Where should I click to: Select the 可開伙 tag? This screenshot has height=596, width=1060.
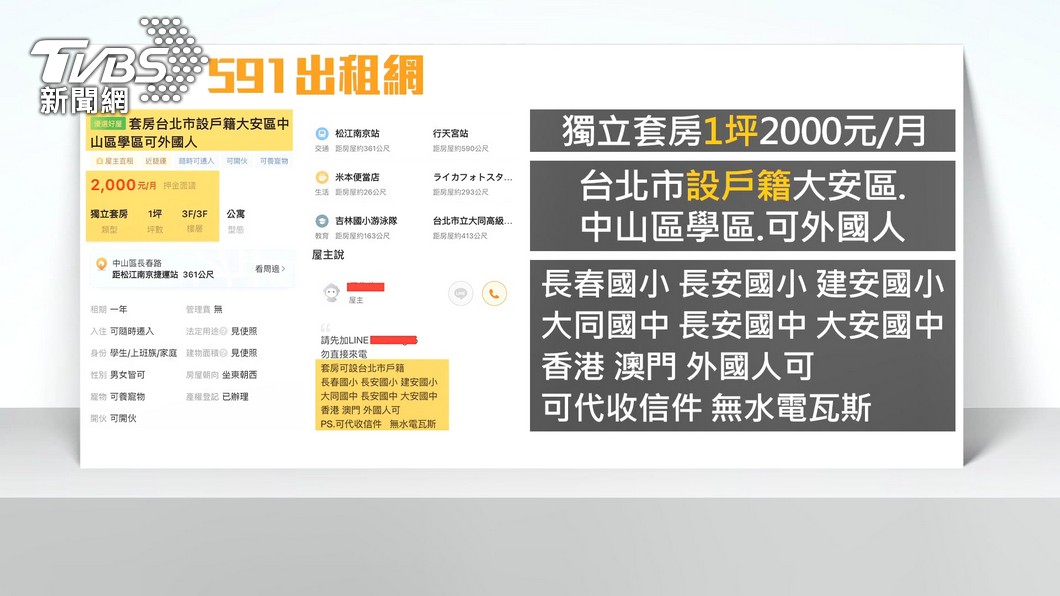click(237, 161)
